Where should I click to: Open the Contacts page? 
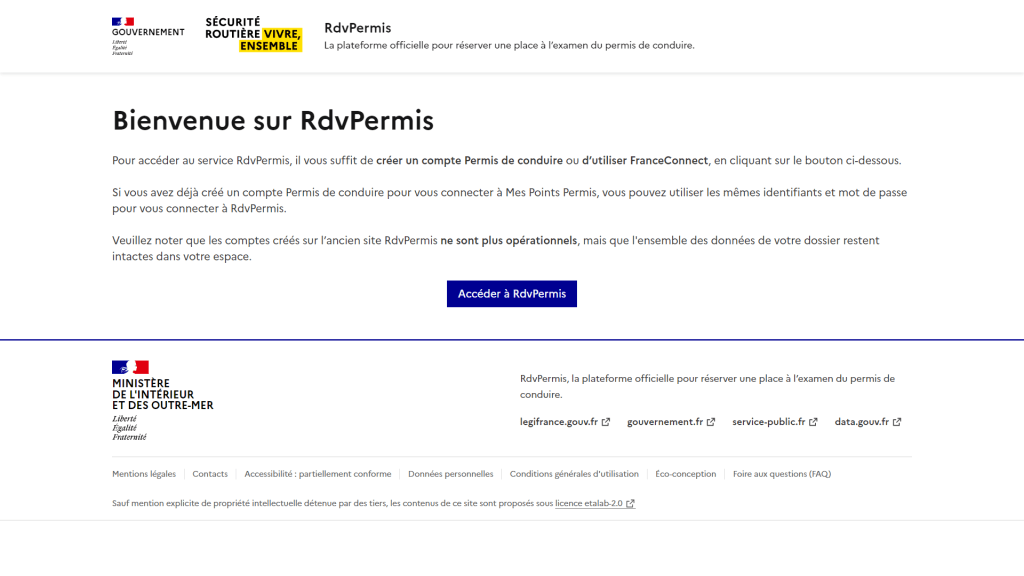(210, 473)
